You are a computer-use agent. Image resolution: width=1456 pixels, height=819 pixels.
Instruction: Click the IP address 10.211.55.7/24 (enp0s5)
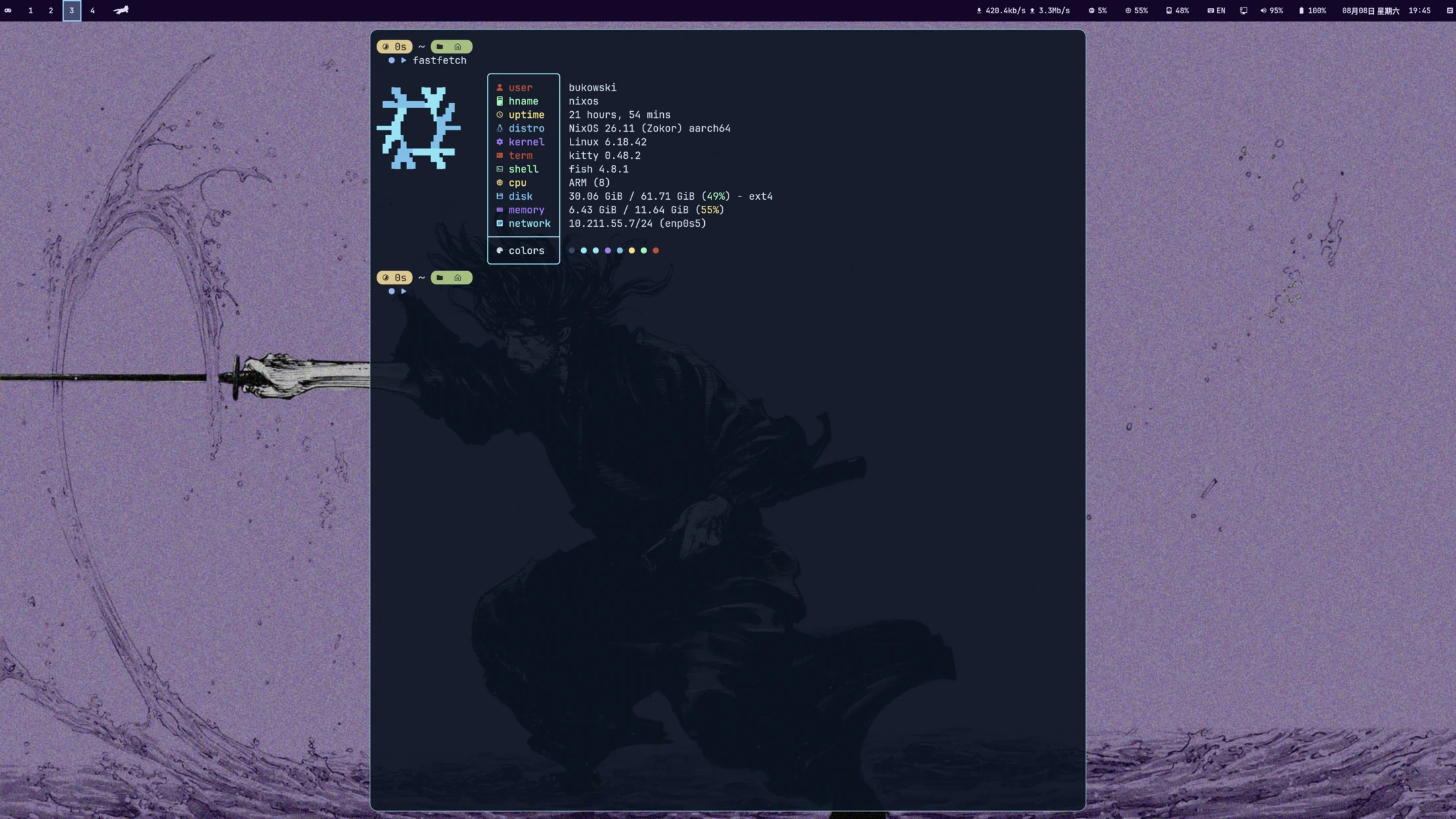(637, 223)
